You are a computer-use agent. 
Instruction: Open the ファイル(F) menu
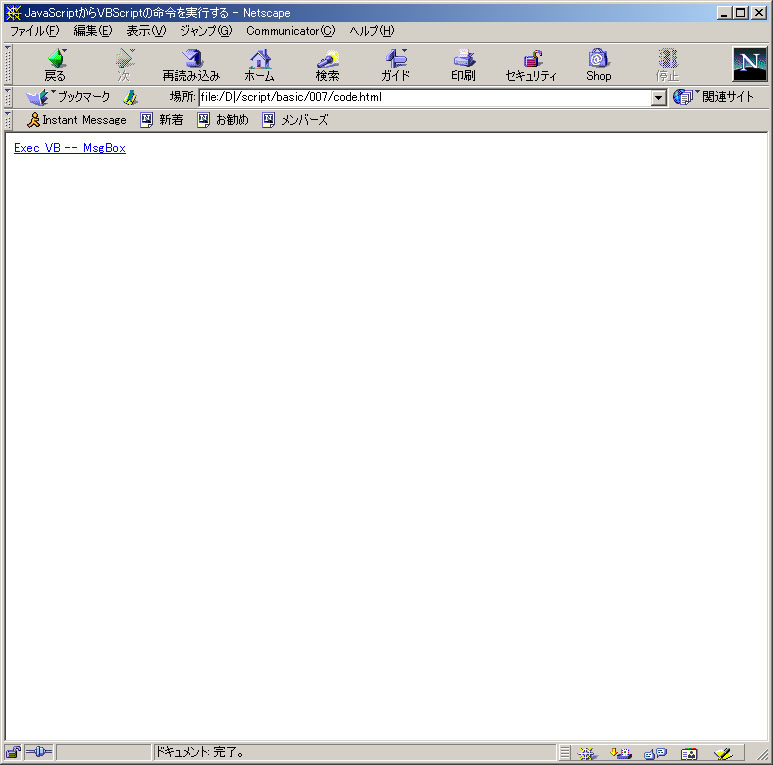(x=35, y=31)
